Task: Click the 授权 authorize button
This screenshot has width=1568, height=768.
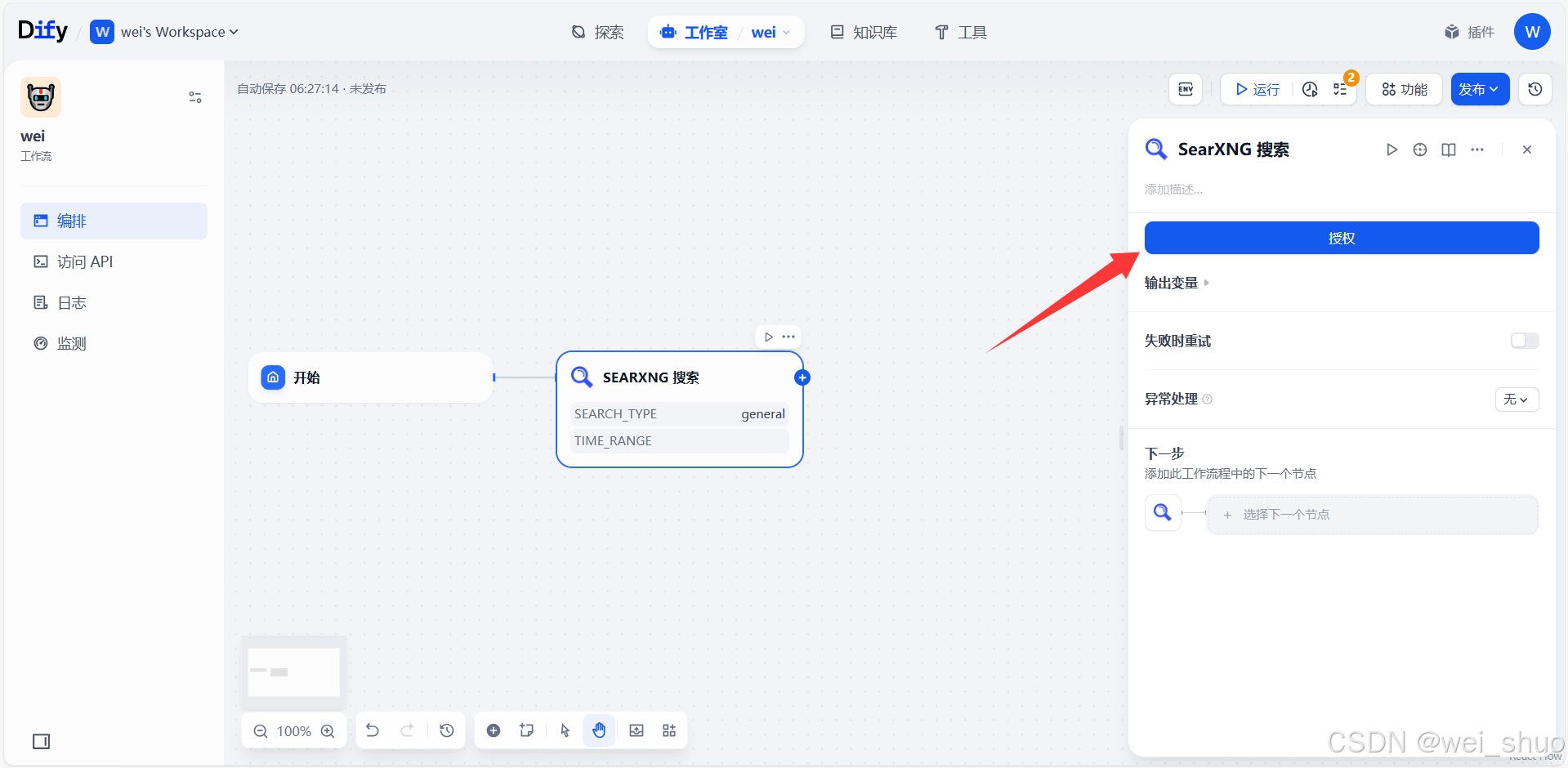Action: (1342, 238)
